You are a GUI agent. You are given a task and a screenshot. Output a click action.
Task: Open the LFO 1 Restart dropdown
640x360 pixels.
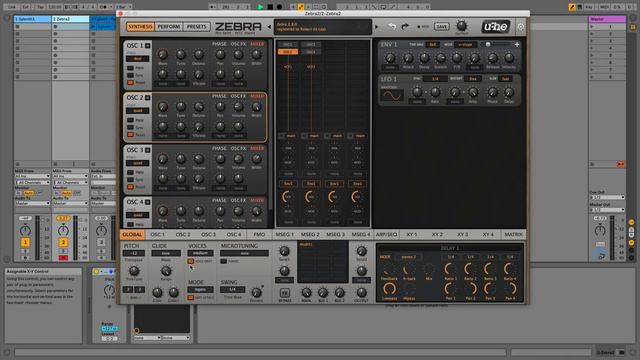coord(472,78)
